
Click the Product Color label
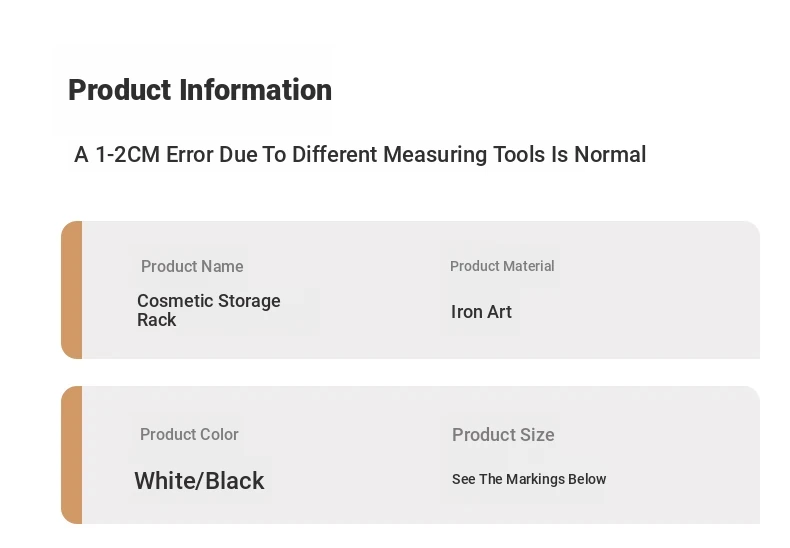tap(189, 434)
